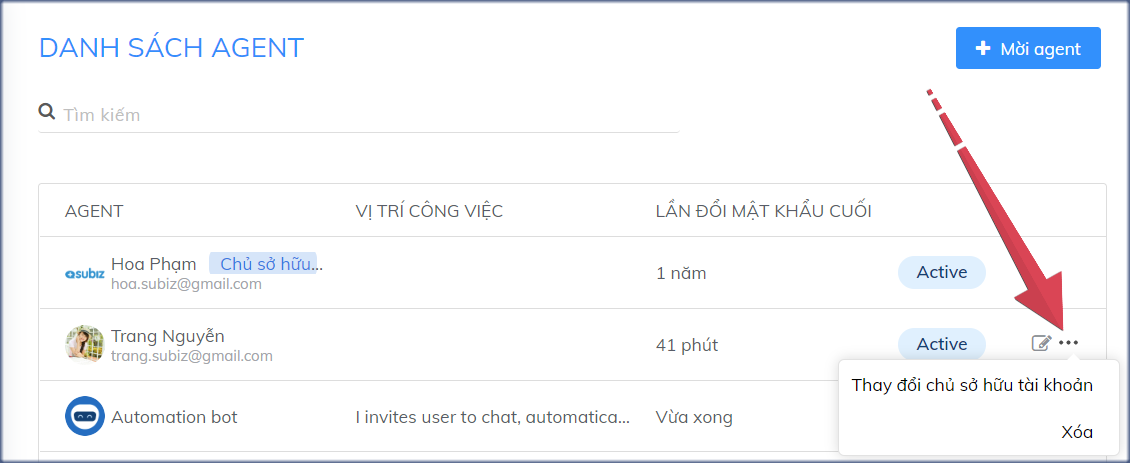1130x463 pixels.
Task: Click the Subiz logo avatar of Hoa Phạm
Action: pyautogui.click(x=84, y=273)
